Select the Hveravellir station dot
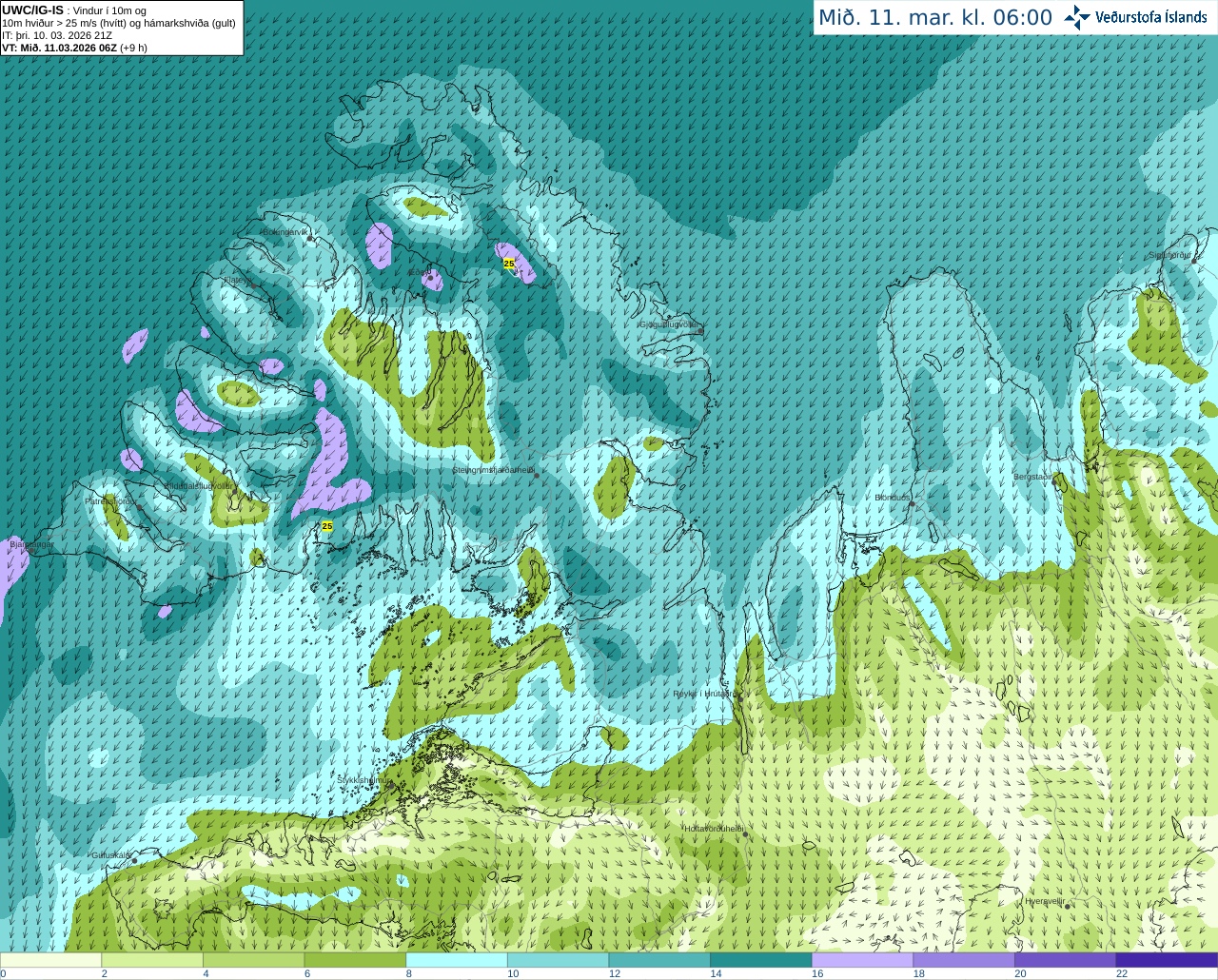 coord(1068,906)
